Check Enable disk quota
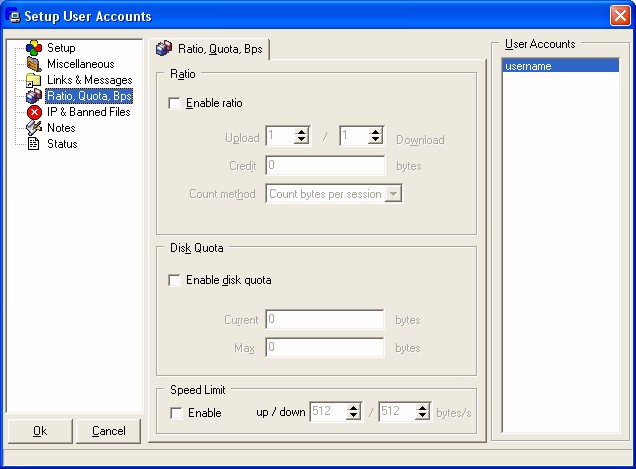 (x=174, y=280)
